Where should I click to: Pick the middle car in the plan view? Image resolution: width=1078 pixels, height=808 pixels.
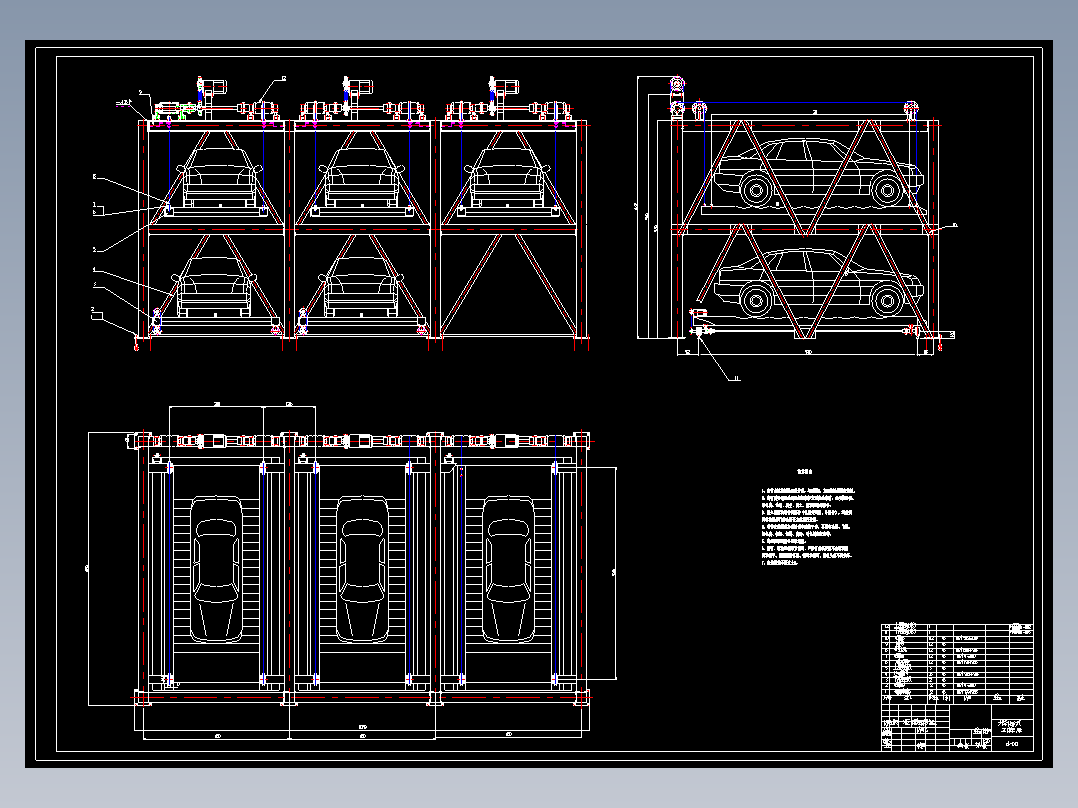coord(362,569)
